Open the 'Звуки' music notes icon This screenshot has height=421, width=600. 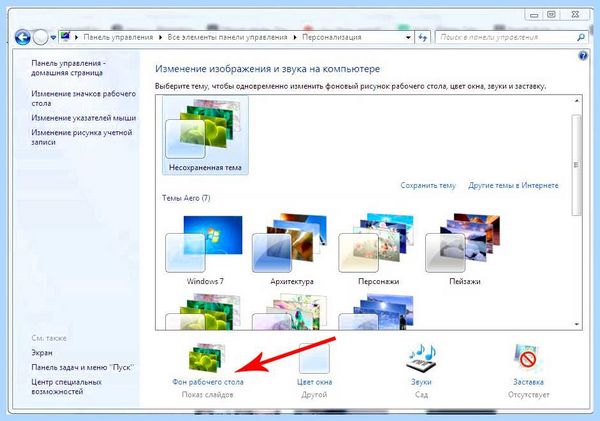coord(421,358)
